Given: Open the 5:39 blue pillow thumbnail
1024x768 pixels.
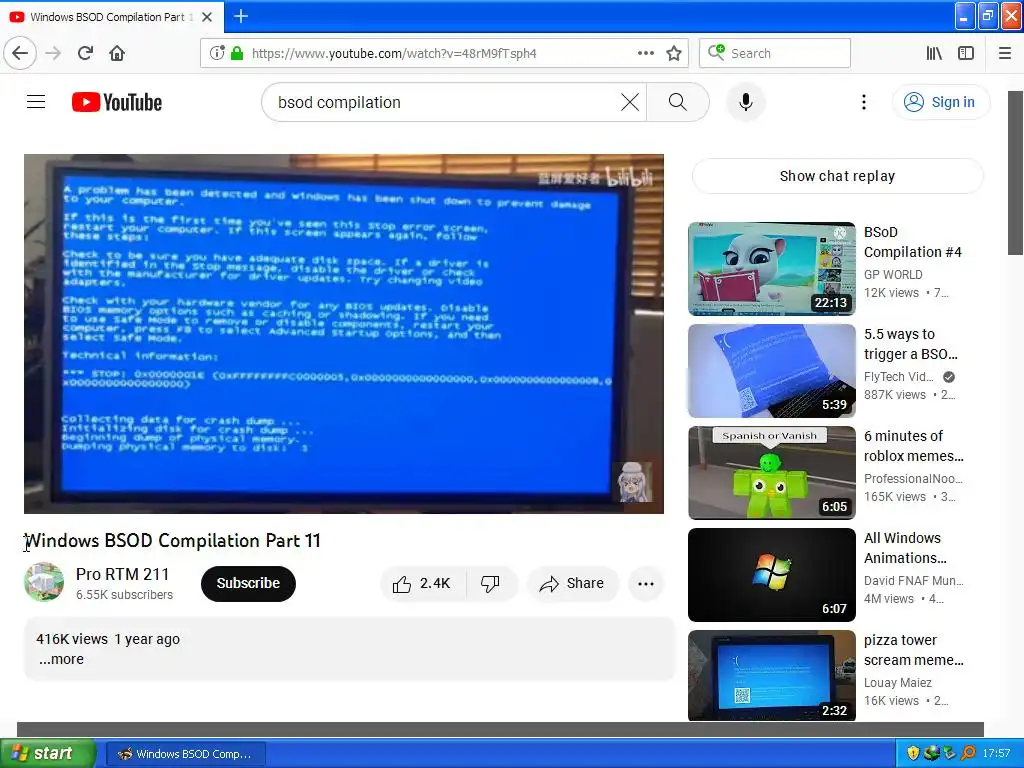Looking at the screenshot, I should click(x=771, y=370).
